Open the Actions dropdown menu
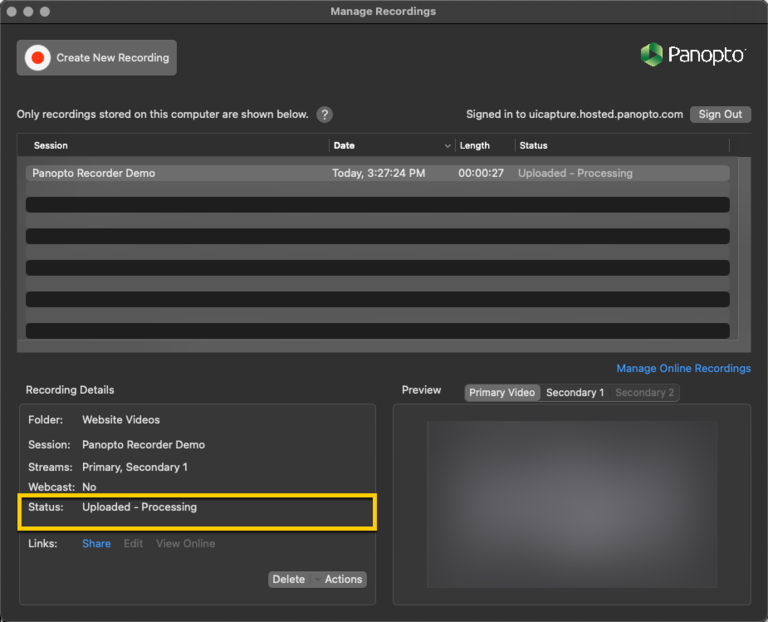The height and width of the screenshot is (622, 768). (x=340, y=580)
